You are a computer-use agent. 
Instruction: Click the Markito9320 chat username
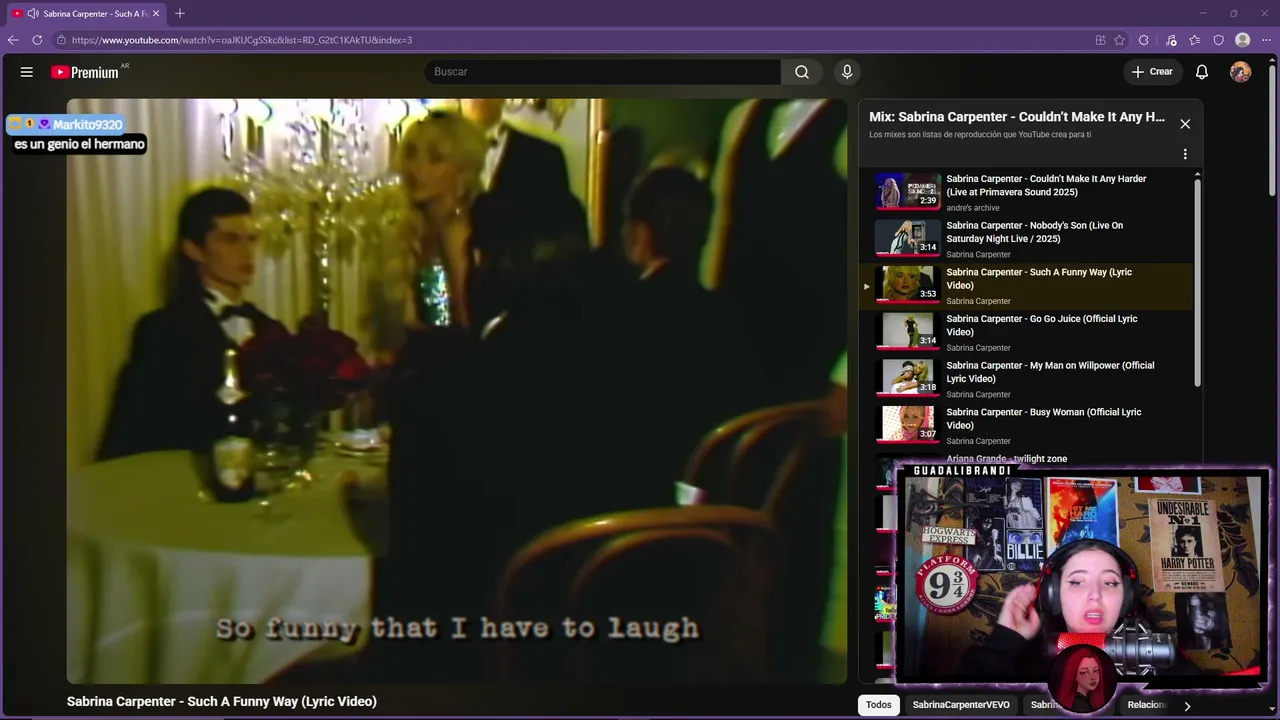pos(87,125)
